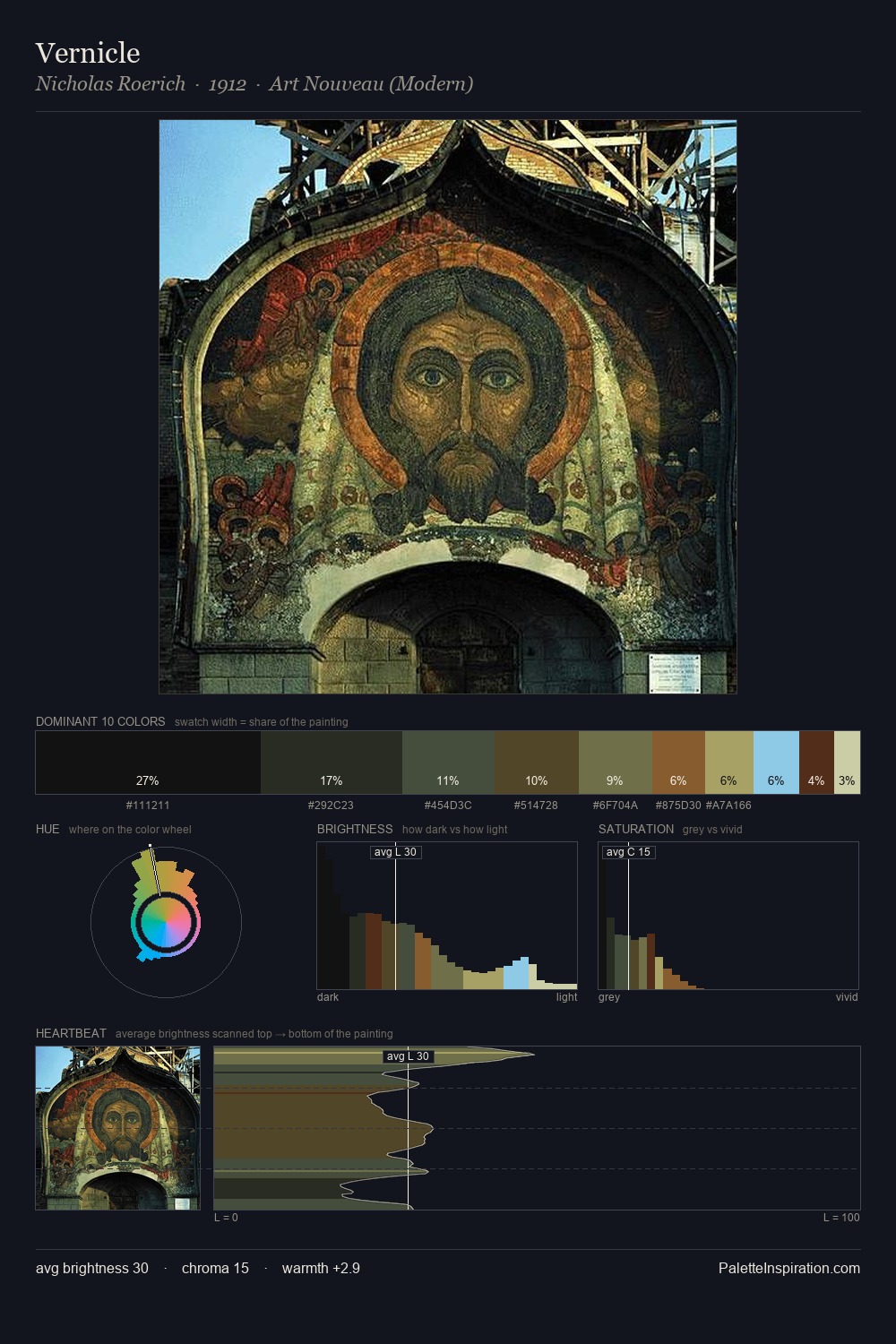This screenshot has width=896, height=1344.
Task: Click "avg C 15" marker in Saturation histogram
Action: coord(629,852)
